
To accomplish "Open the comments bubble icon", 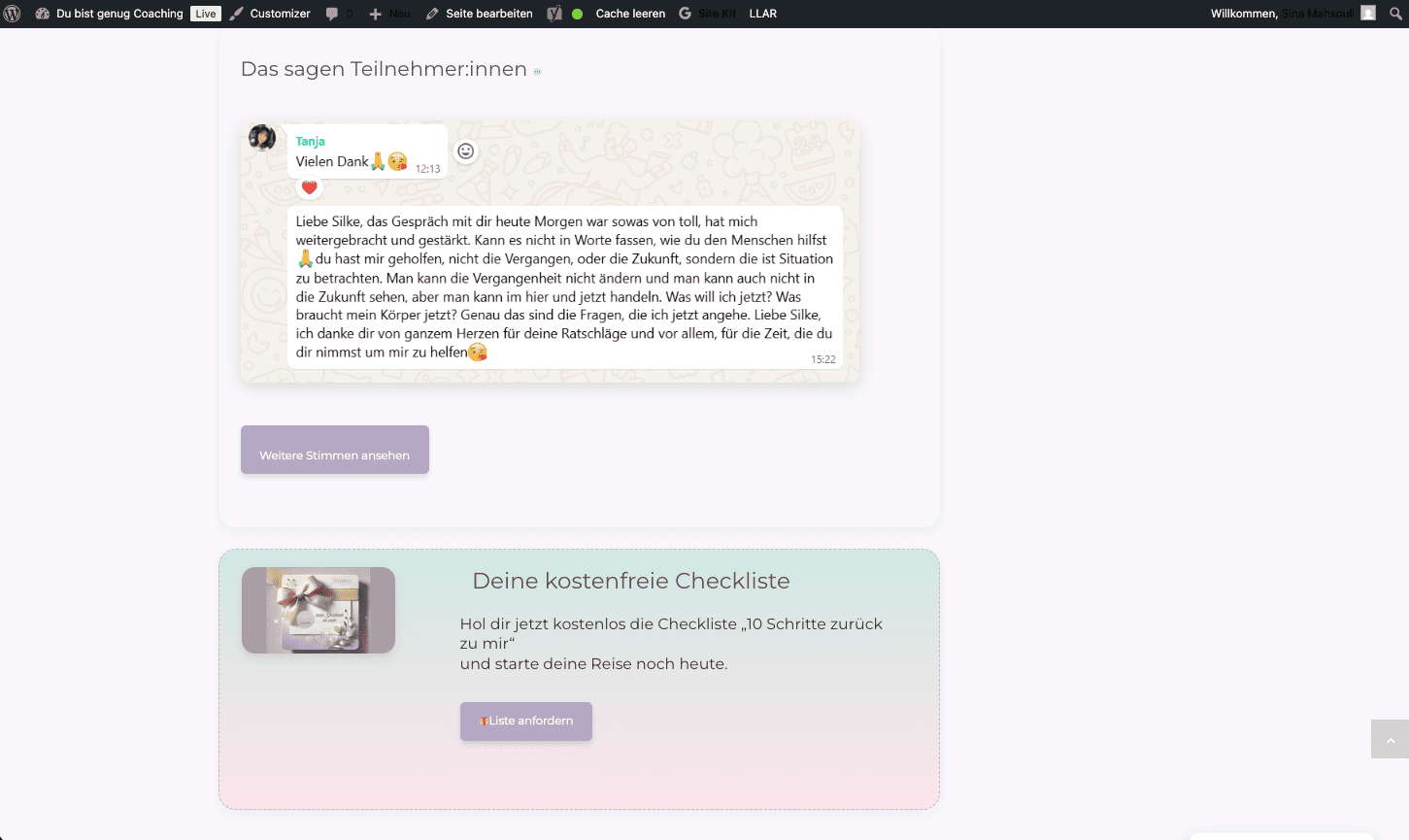I will coord(332,14).
